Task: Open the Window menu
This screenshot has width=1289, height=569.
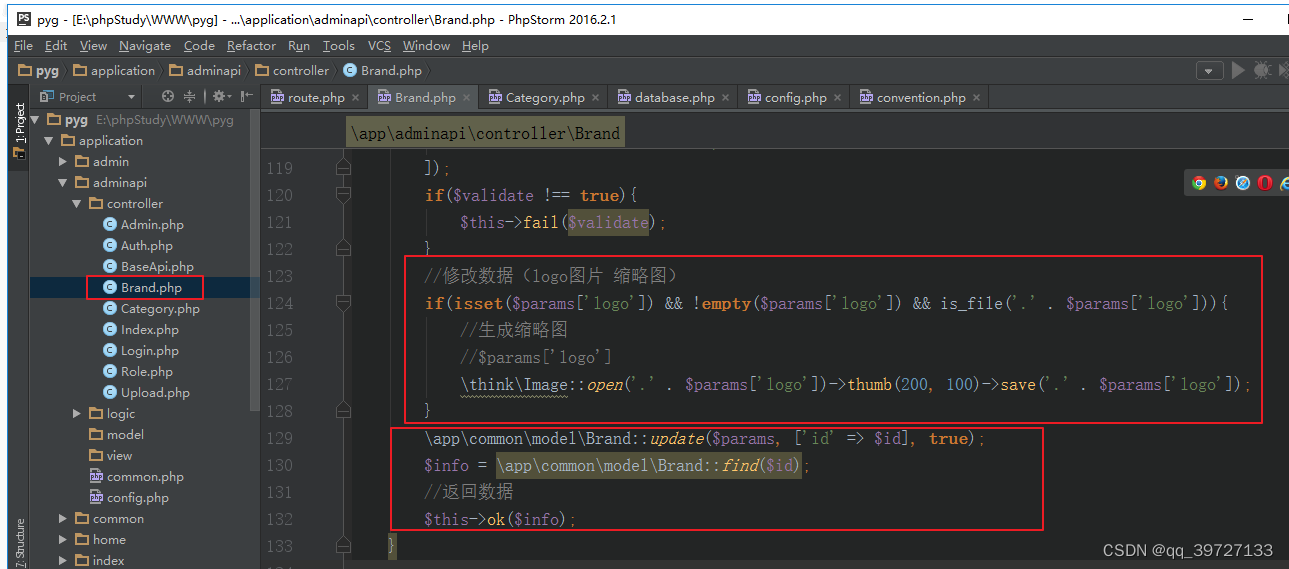Action: coord(426,46)
